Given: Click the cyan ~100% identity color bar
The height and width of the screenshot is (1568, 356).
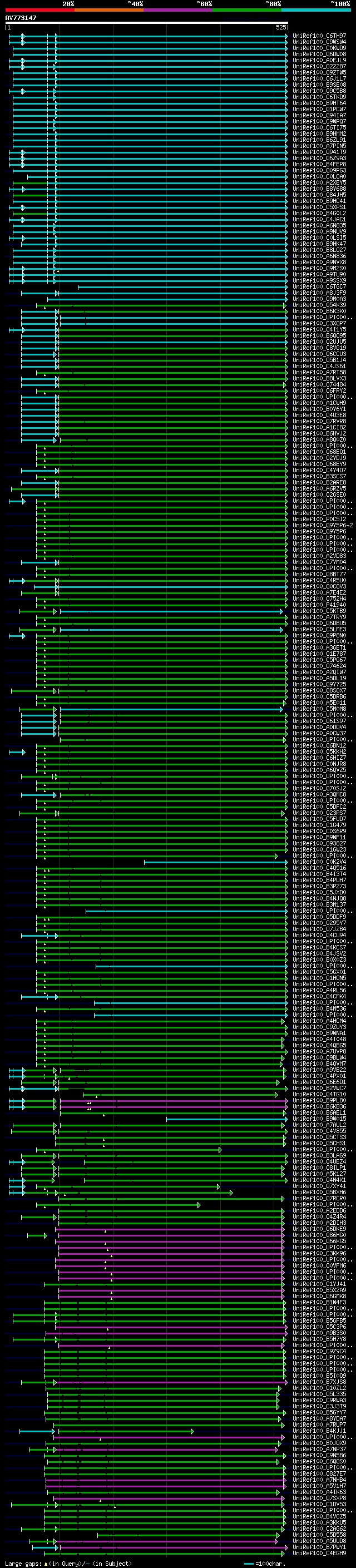Looking at the screenshot, I should pos(317,10).
